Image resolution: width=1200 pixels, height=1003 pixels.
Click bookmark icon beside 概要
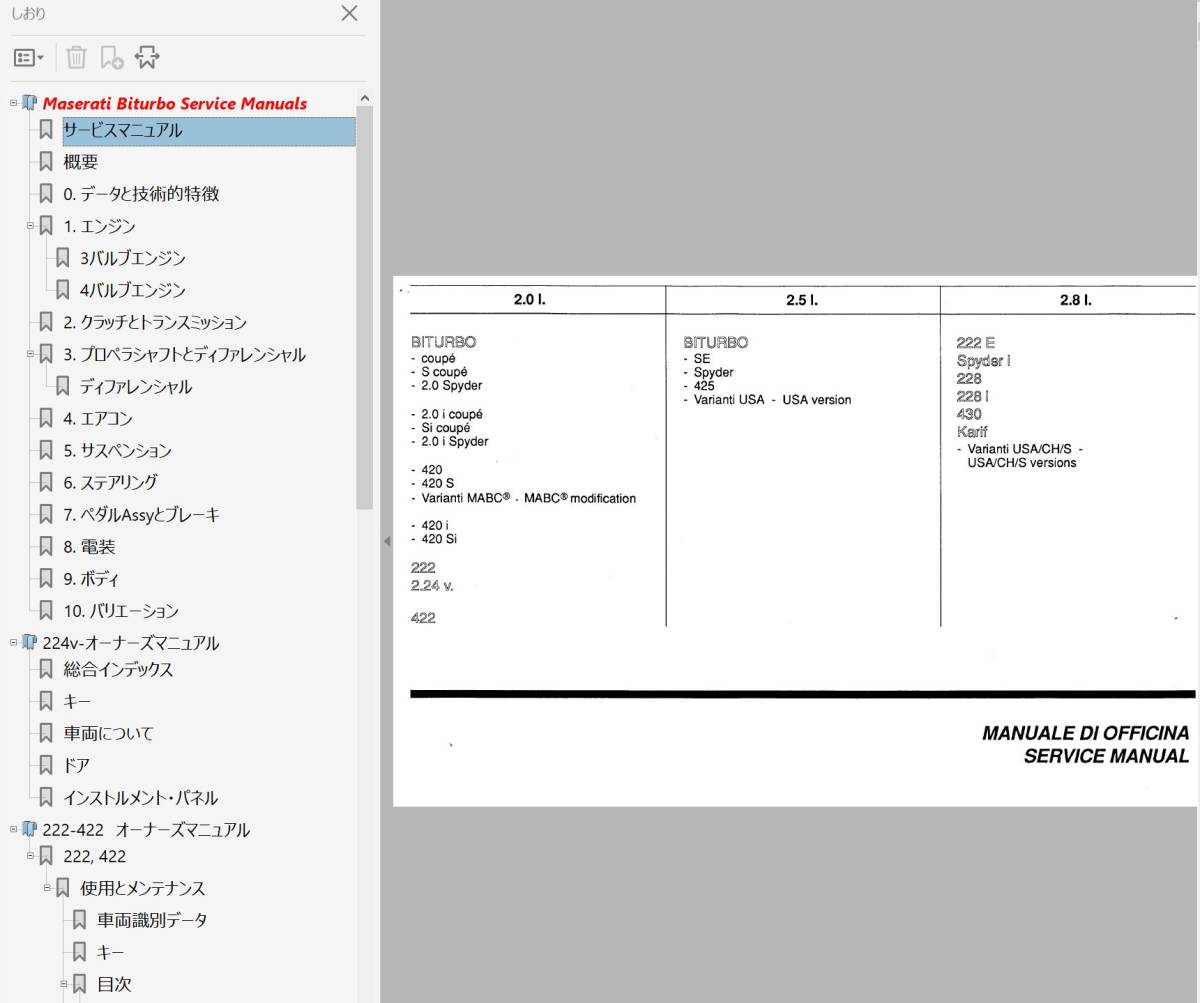(46, 162)
